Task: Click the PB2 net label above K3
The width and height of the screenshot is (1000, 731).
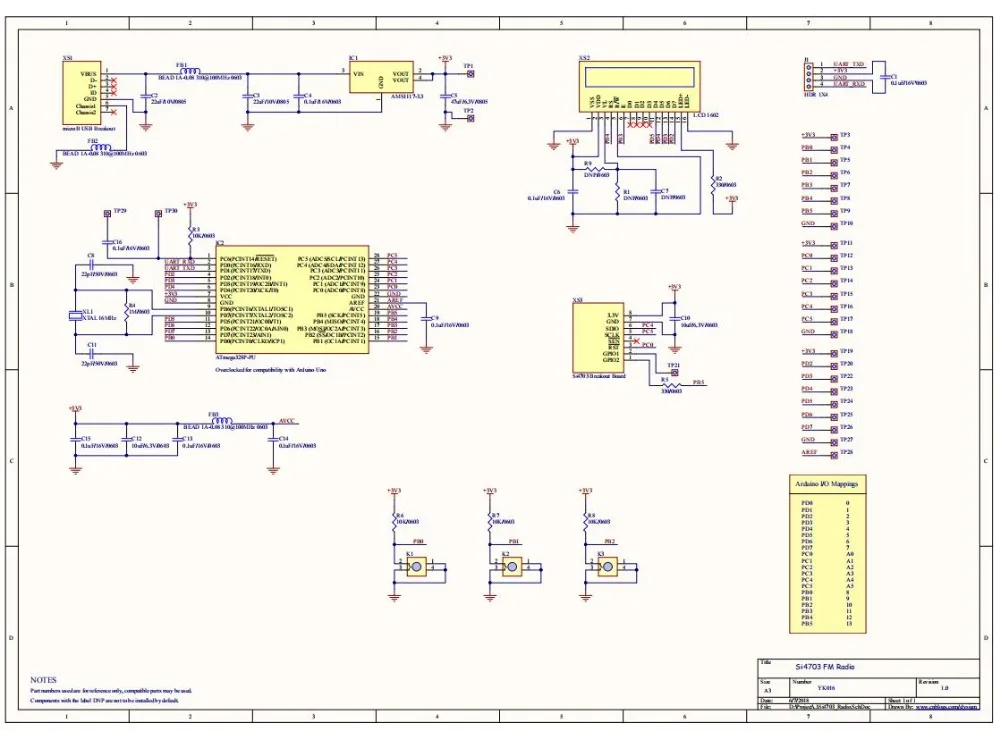Action: coord(610,542)
